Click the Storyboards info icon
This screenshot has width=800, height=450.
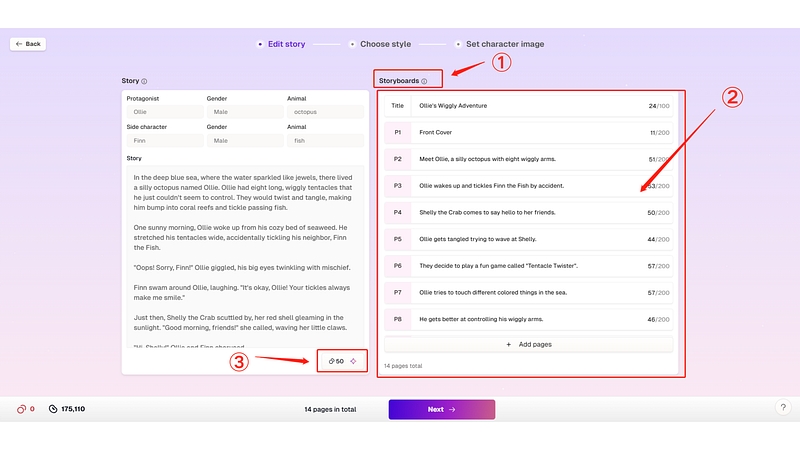424,81
